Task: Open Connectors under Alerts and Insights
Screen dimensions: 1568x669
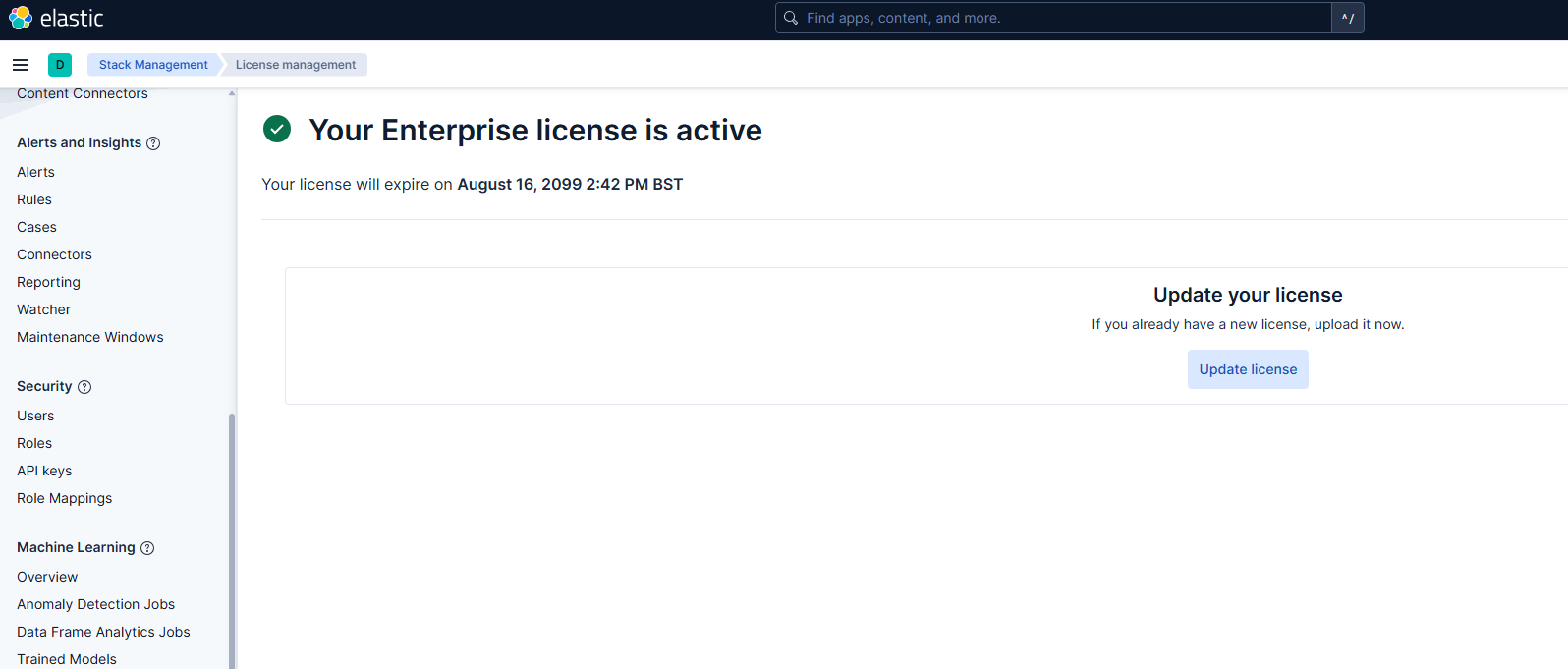Action: pos(54,254)
